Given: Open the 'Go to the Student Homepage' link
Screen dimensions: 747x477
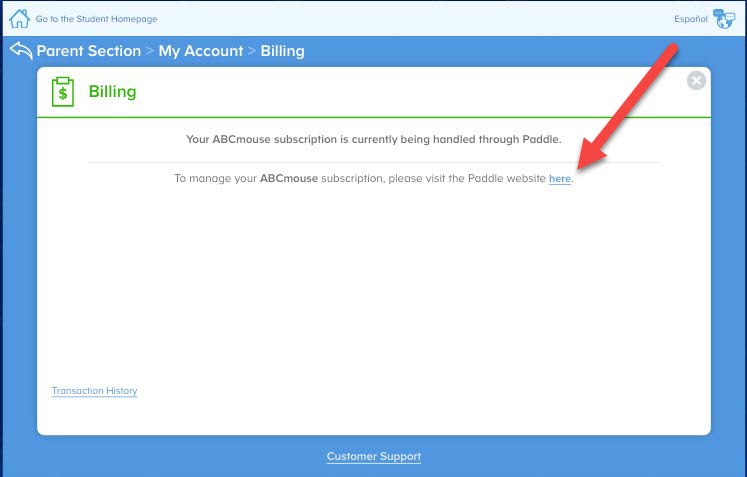Looking at the screenshot, I should point(96,19).
